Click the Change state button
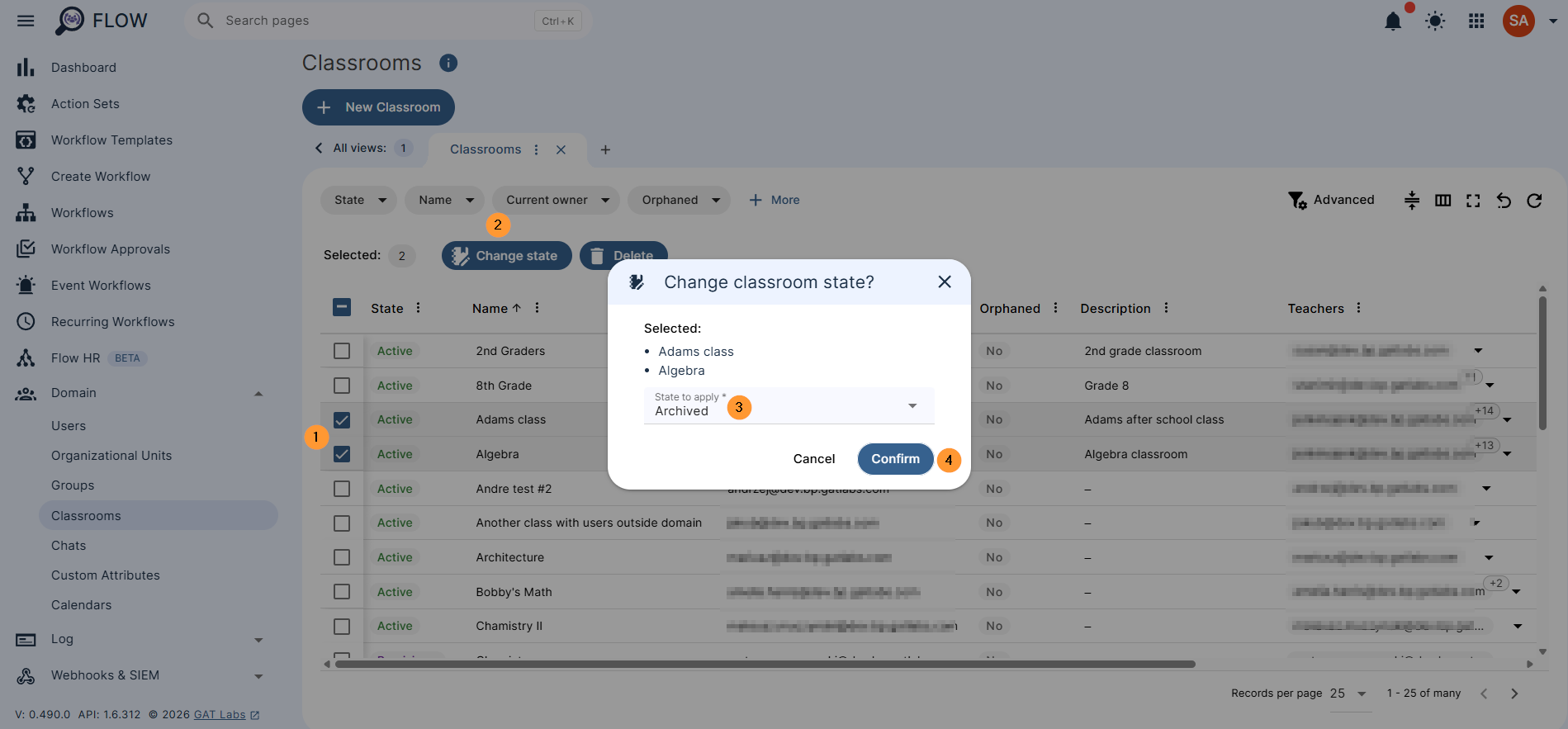 506,256
